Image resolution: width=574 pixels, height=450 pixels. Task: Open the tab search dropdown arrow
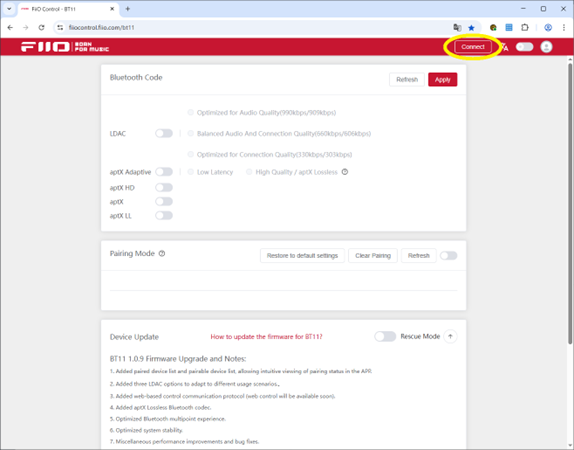click(x=9, y=9)
